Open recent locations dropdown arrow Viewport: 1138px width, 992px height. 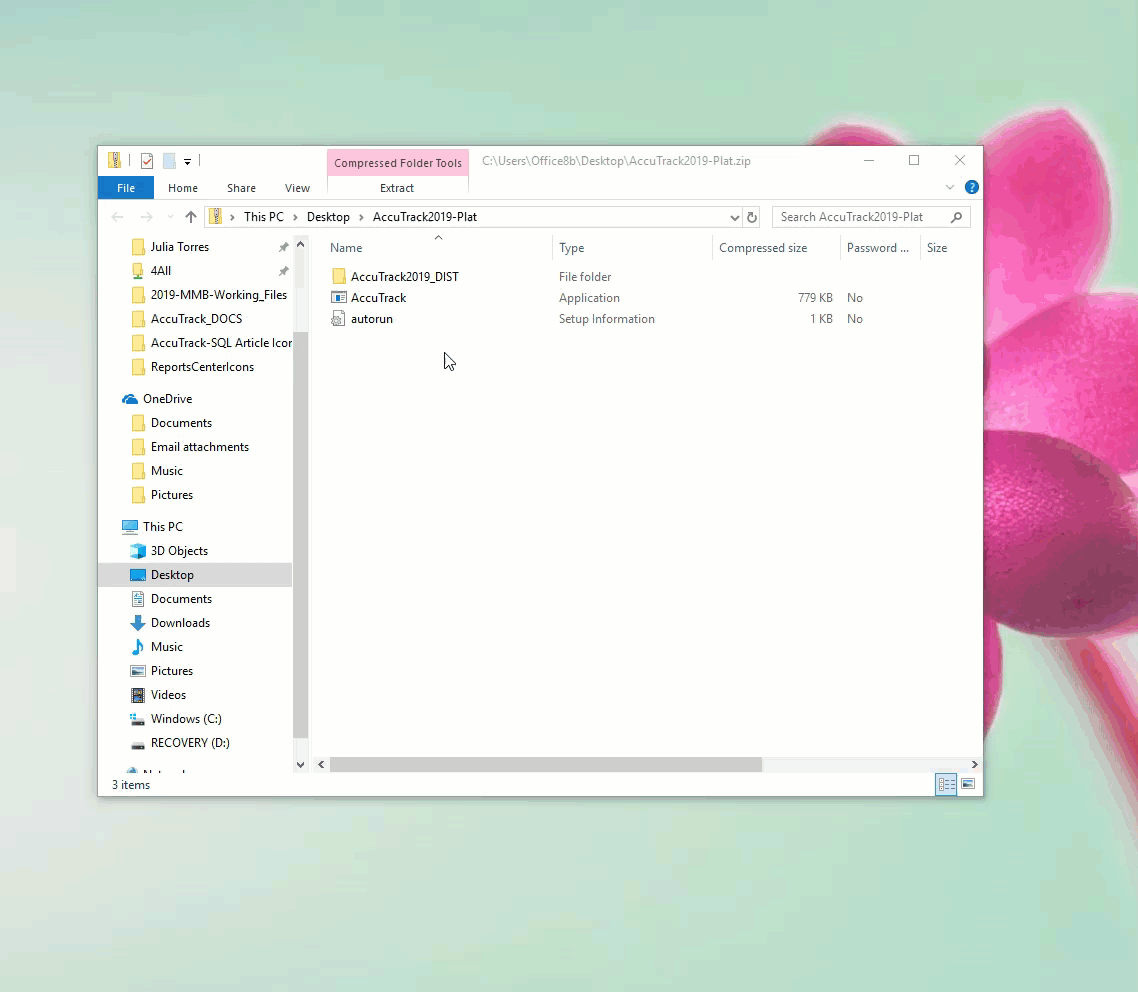click(x=171, y=217)
